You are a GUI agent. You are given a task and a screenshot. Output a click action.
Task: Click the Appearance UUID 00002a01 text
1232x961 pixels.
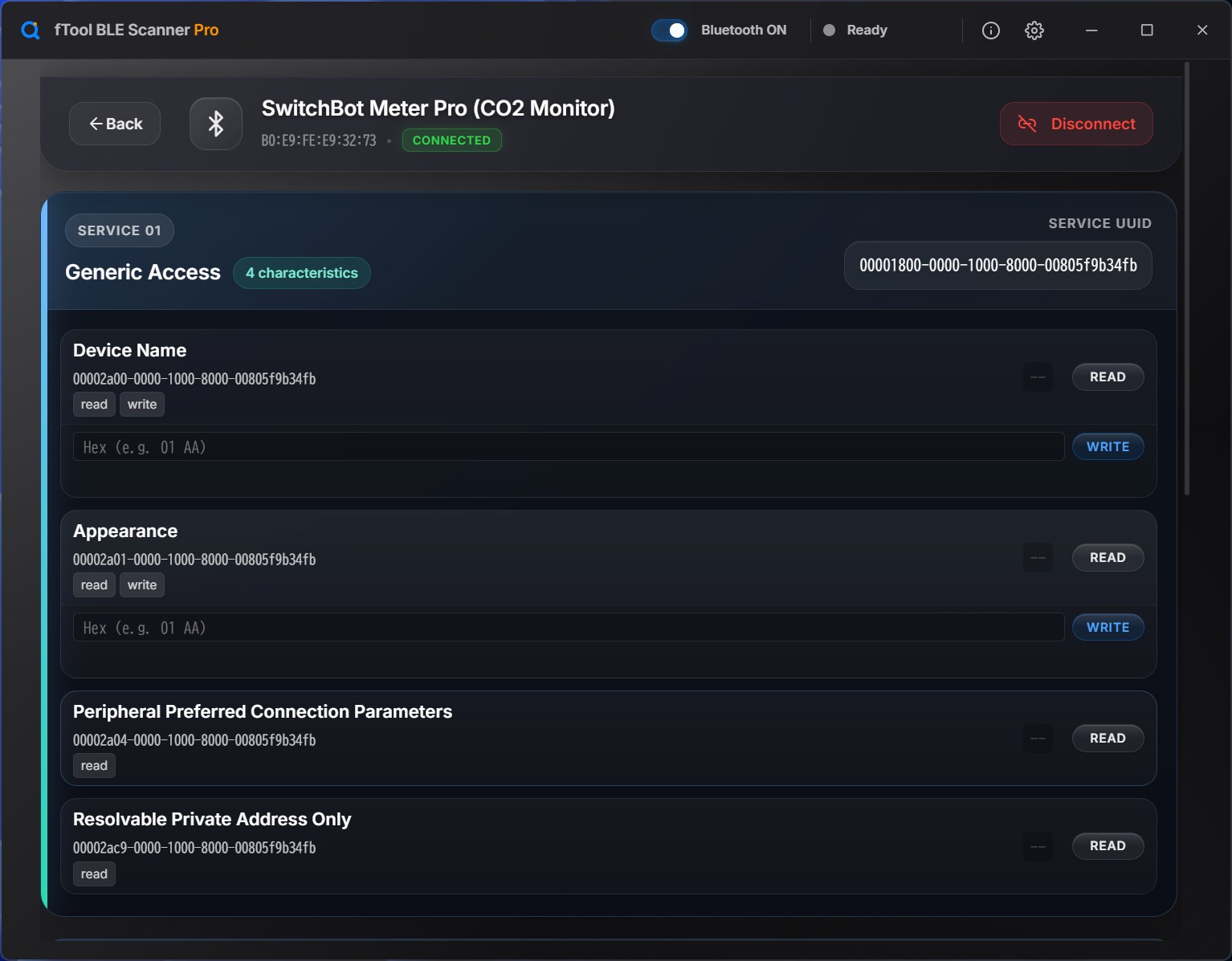tap(194, 560)
